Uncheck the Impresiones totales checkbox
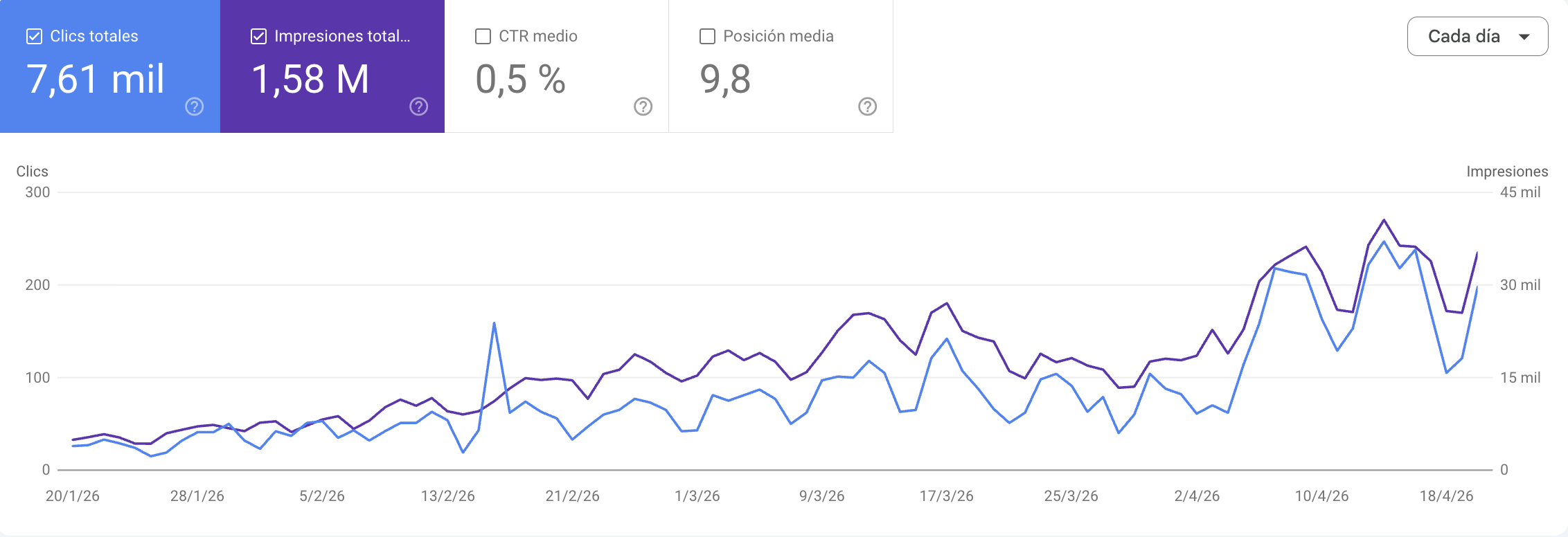This screenshot has width=1568, height=537. (x=258, y=36)
